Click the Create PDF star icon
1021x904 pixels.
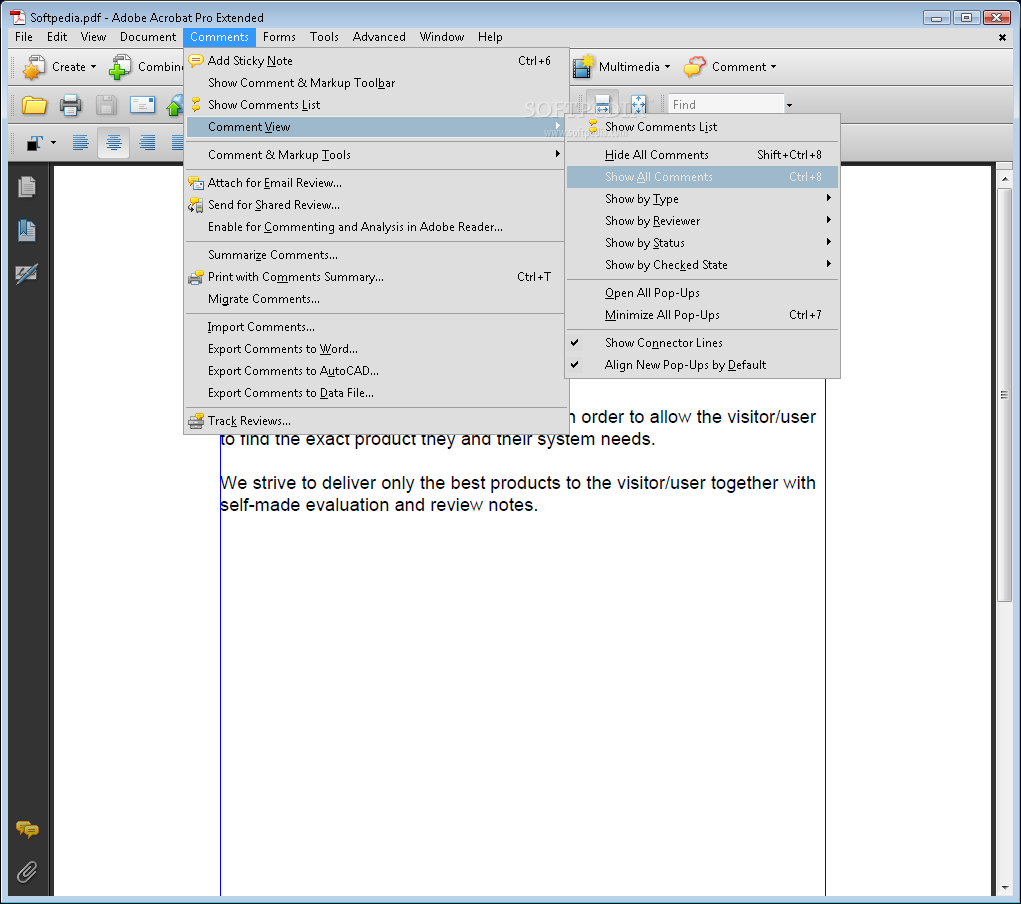(x=33, y=67)
